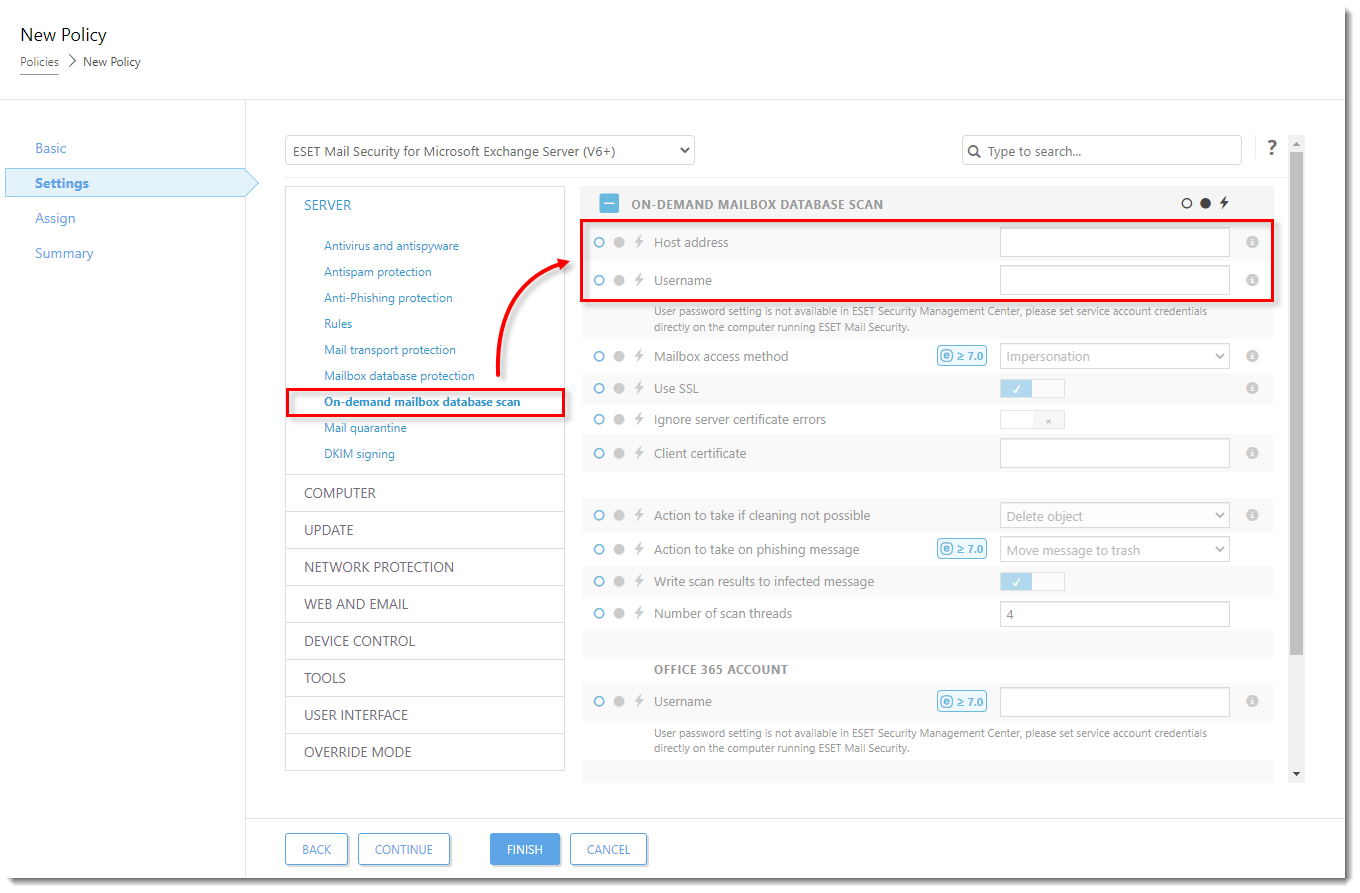Viewport: 1360px width, 893px height.
Task: Toggle the Use SSL switch
Action: click(1032, 388)
